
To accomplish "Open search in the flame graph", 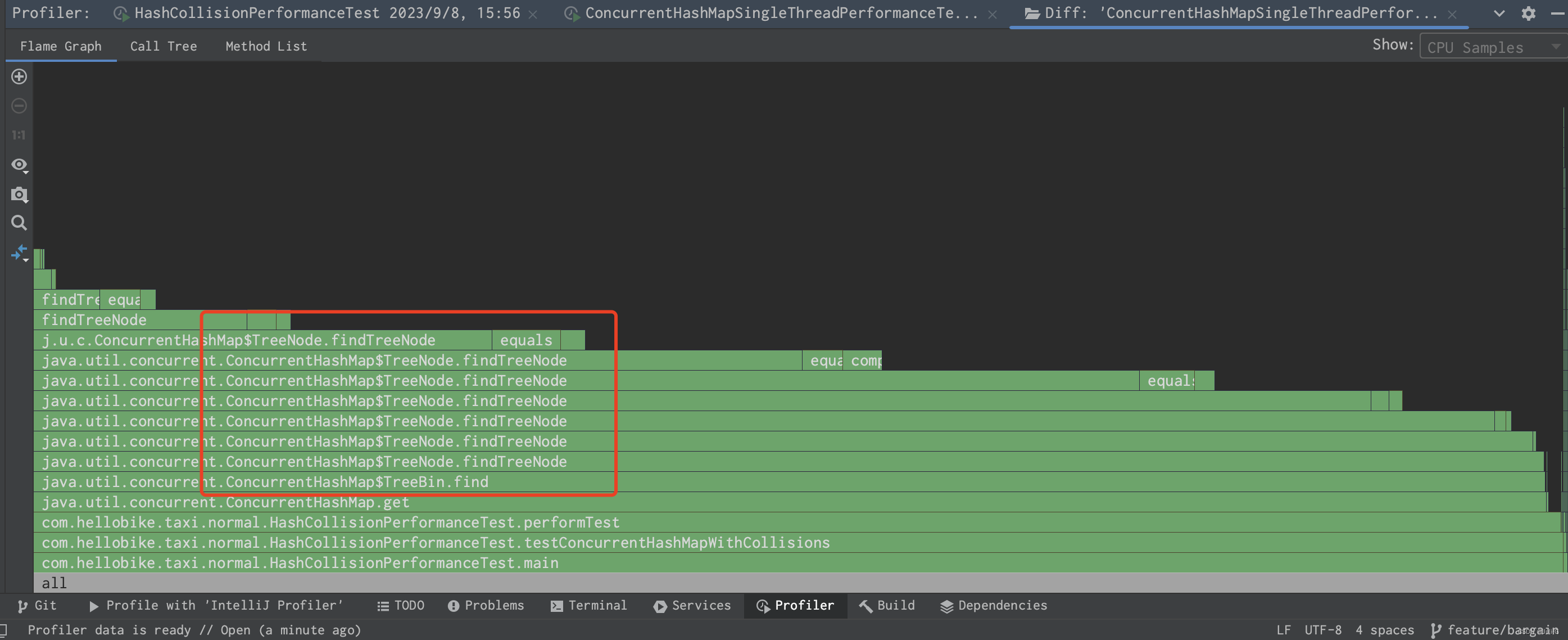I will click(19, 223).
